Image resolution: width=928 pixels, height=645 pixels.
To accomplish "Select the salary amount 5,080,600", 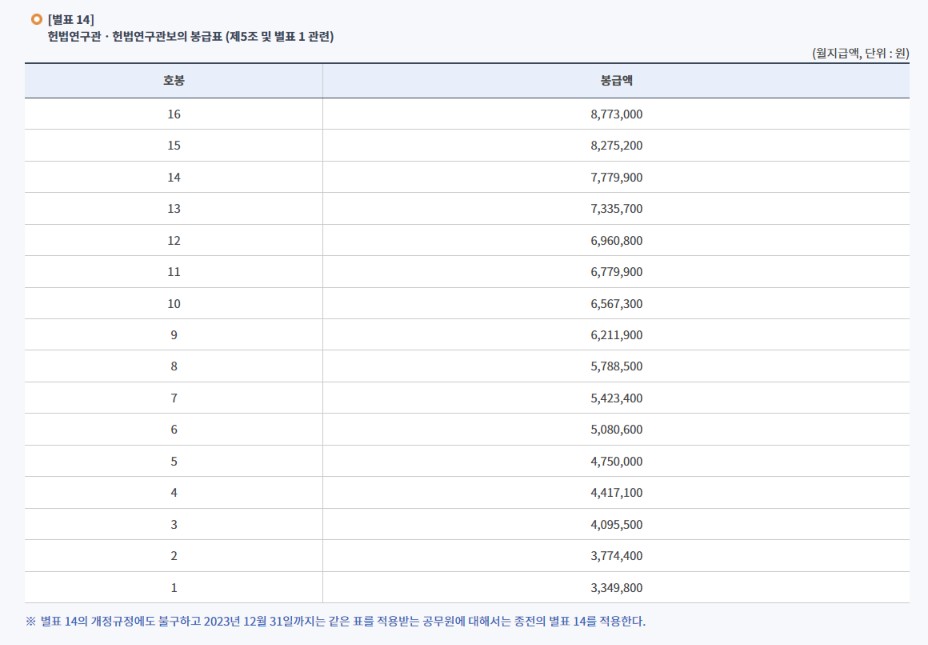I will [x=623, y=429].
